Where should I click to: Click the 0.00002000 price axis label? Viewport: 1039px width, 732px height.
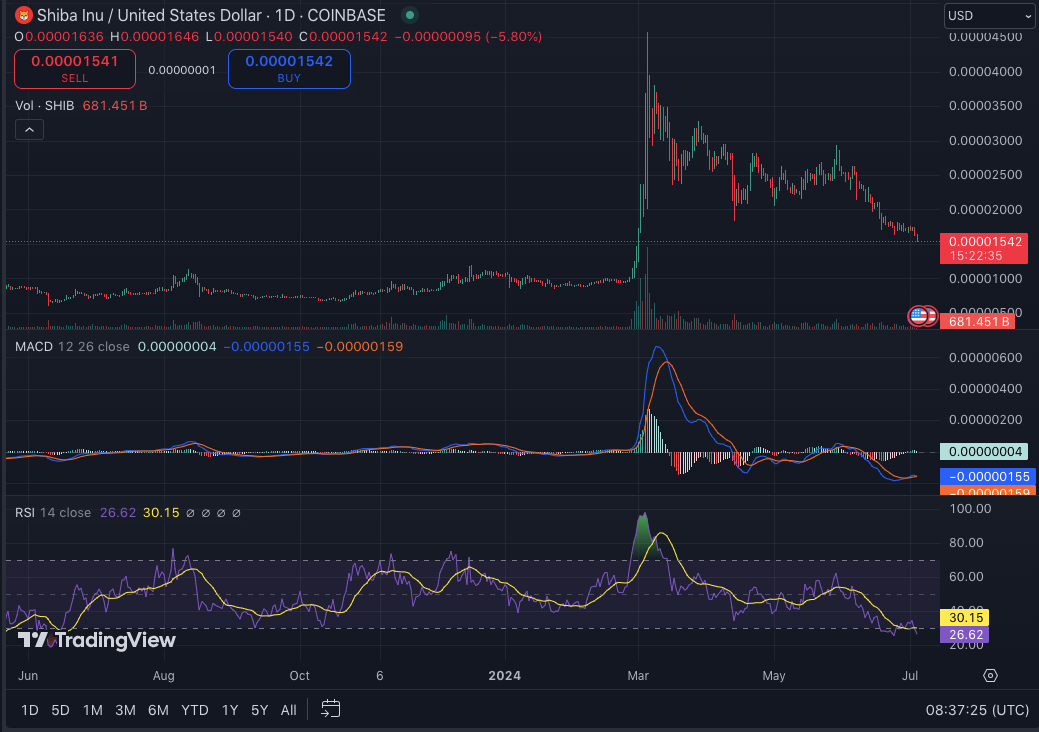[x=985, y=209]
